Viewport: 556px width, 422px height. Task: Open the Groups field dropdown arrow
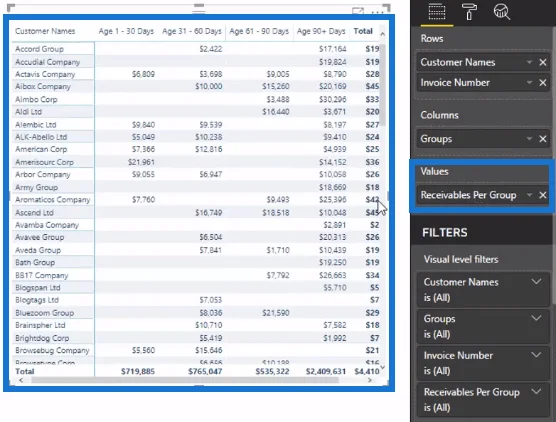(529, 139)
